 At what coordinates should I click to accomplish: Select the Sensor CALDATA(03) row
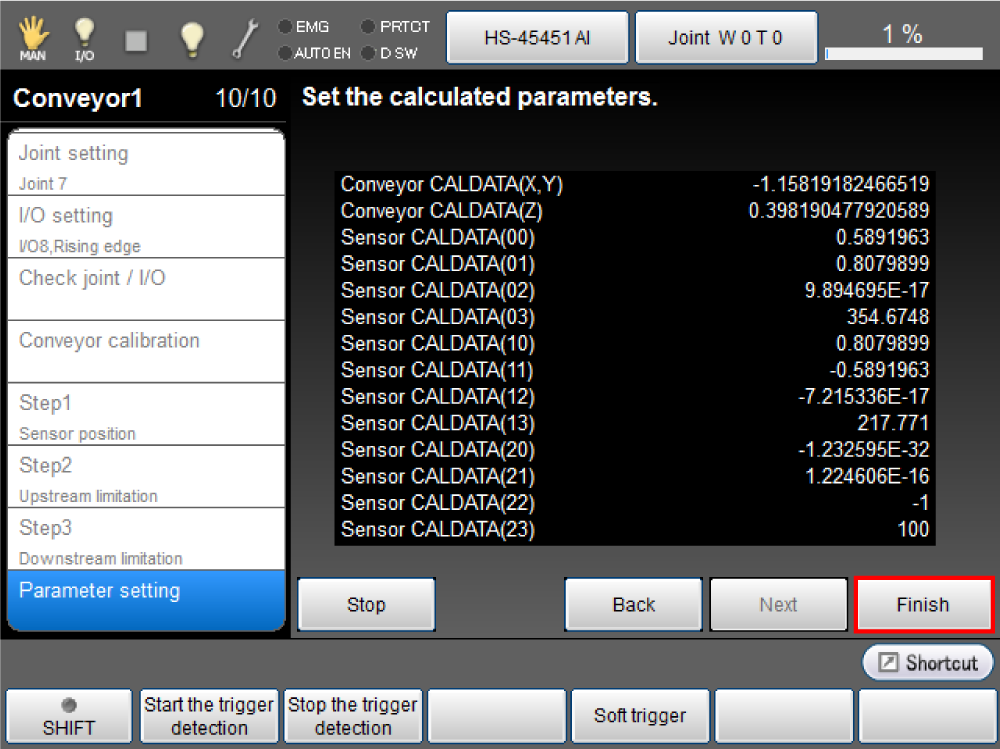coord(634,317)
